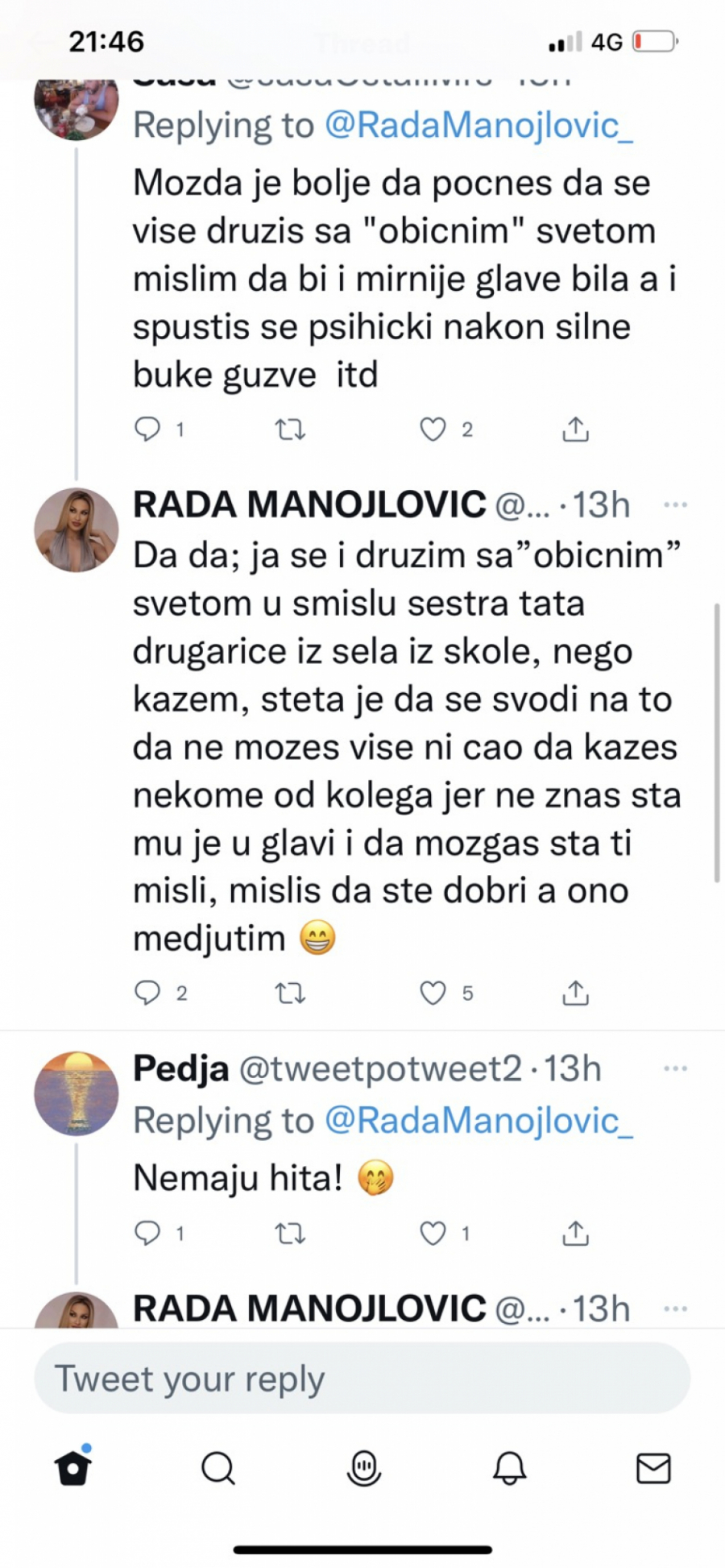Viewport: 725px width, 1568px height.
Task: View Pedja's sunset profile picture
Action: [77, 1093]
